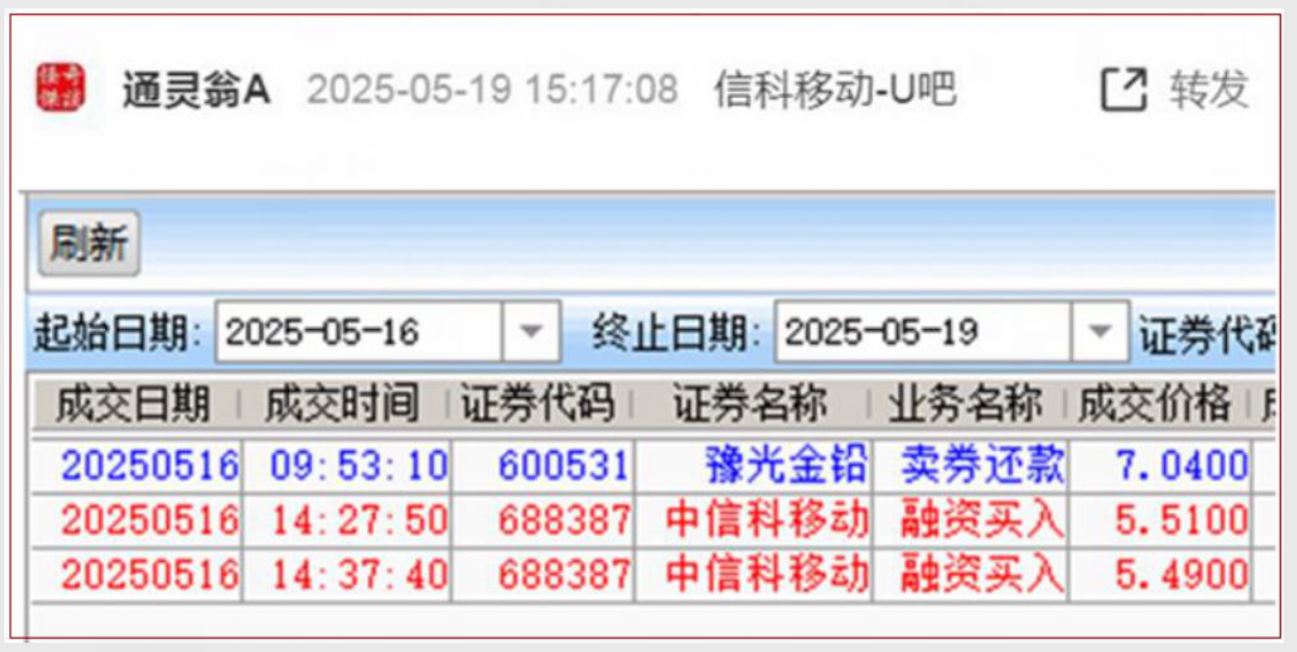Sort by the 成交时间 column header
1297x652 pixels.
point(343,404)
